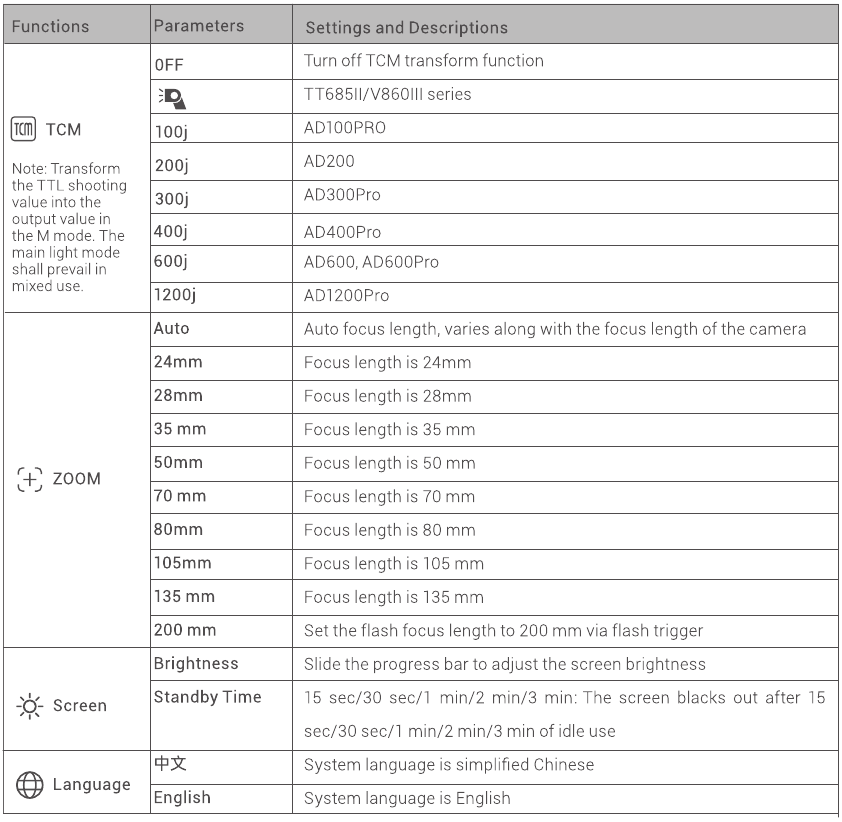Click the Screen brightness sun icon

tap(30, 705)
